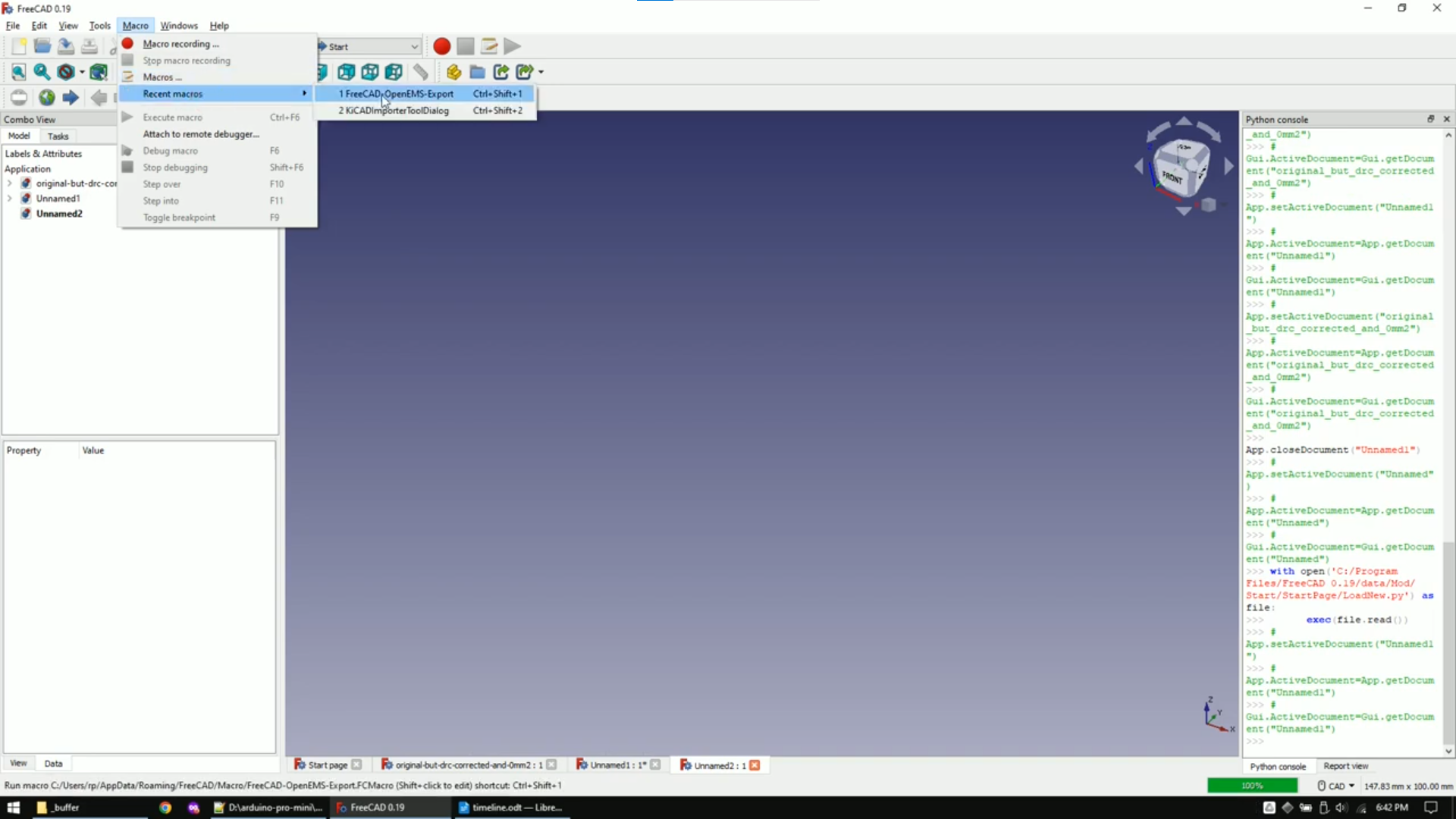1456x819 pixels.
Task: Open the Recent macros submenu
Action: point(218,94)
